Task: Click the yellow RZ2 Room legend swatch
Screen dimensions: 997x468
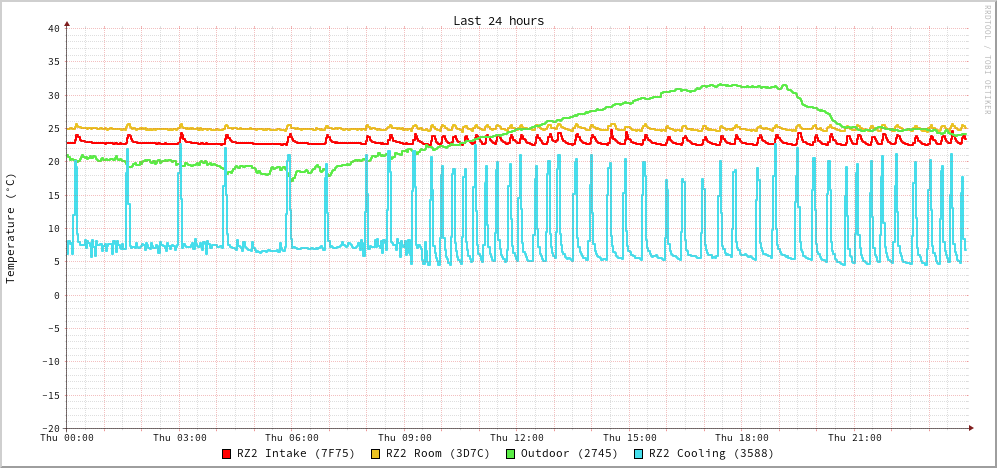Action: [376, 454]
